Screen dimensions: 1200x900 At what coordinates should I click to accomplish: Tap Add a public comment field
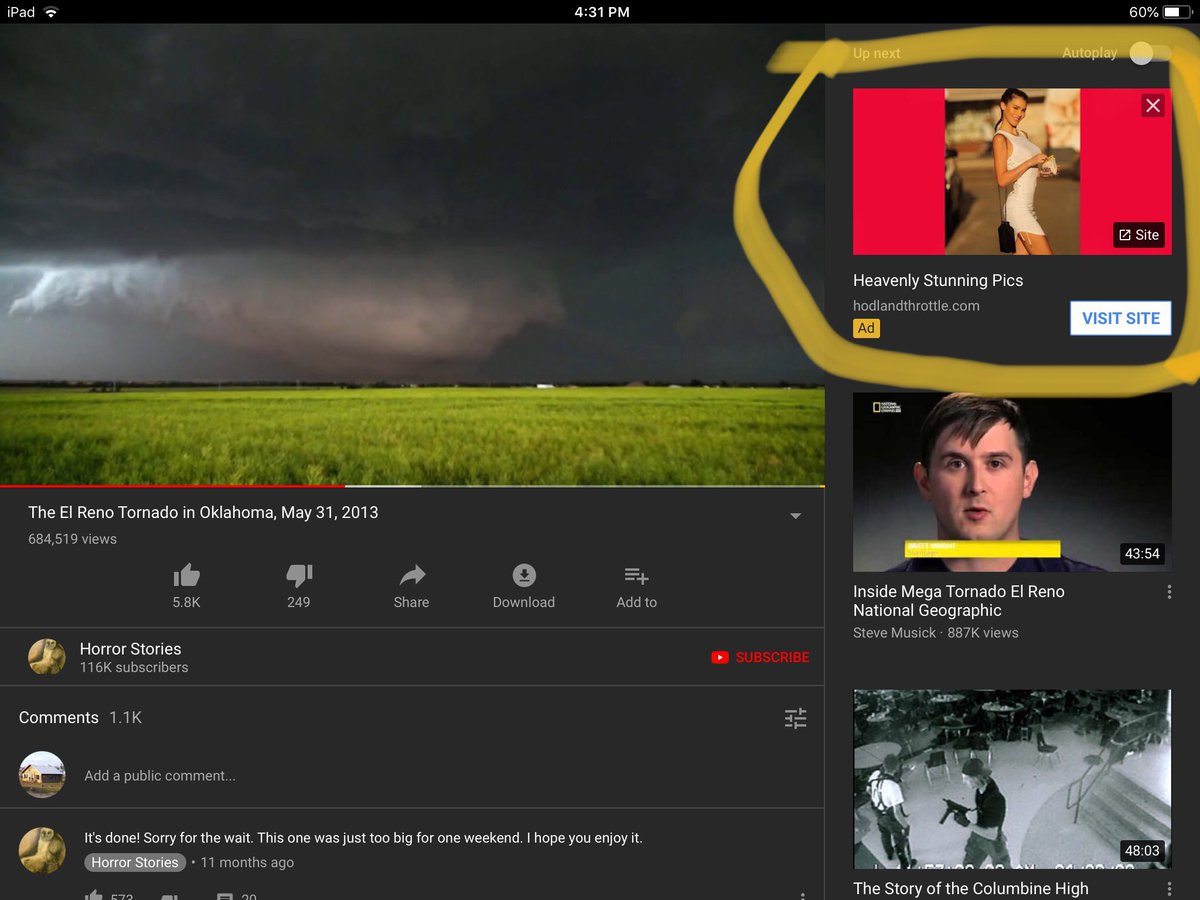(160, 775)
